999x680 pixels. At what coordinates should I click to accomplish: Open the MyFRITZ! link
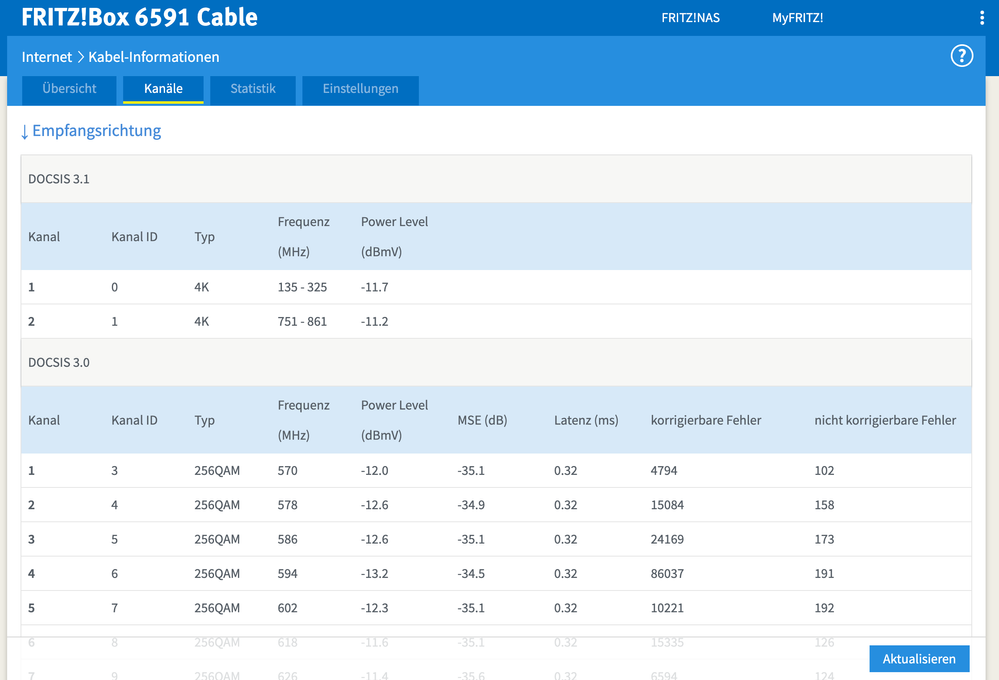pyautogui.click(x=797, y=18)
